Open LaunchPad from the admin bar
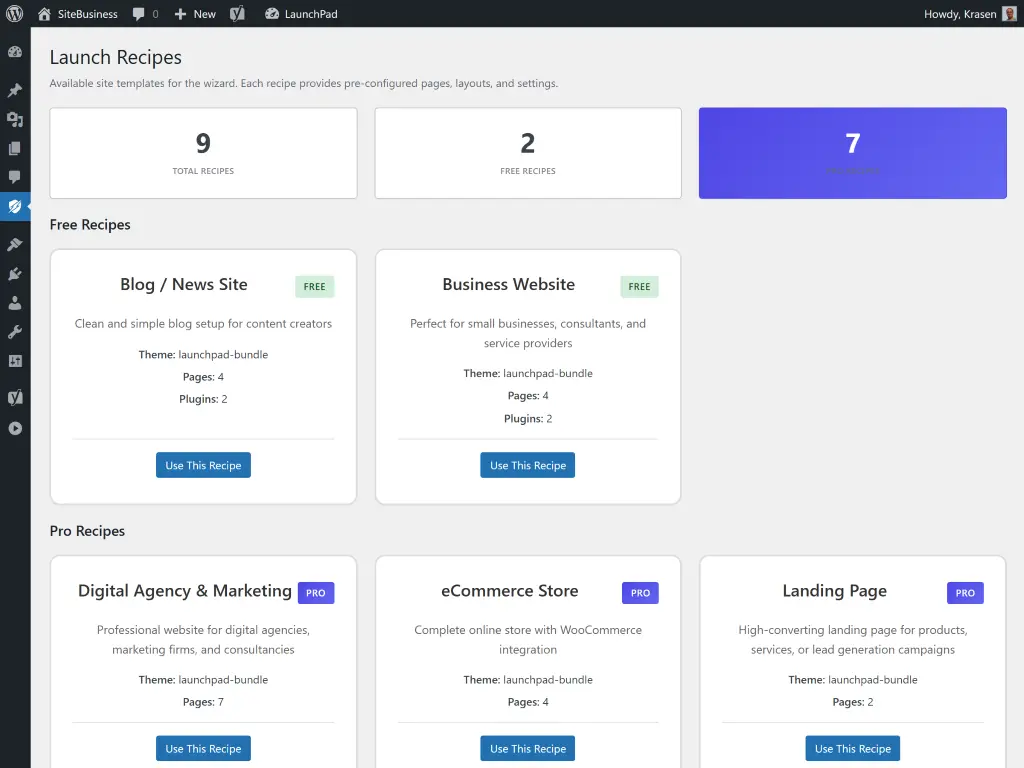This screenshot has width=1024, height=768. point(300,14)
